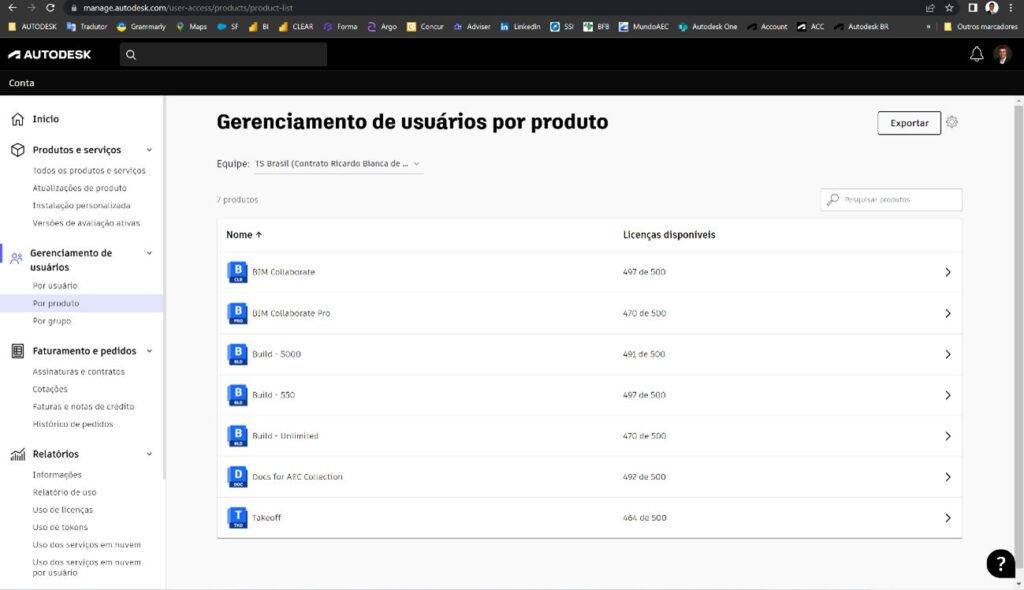Click the Produtos e serviços cube icon
Image resolution: width=1024 pixels, height=590 pixels.
[x=18, y=150]
